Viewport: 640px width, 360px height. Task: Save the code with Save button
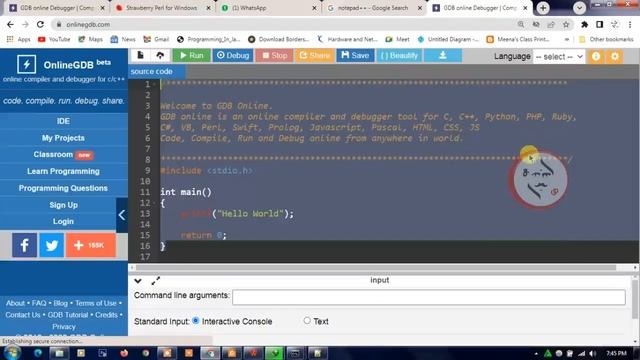355,56
